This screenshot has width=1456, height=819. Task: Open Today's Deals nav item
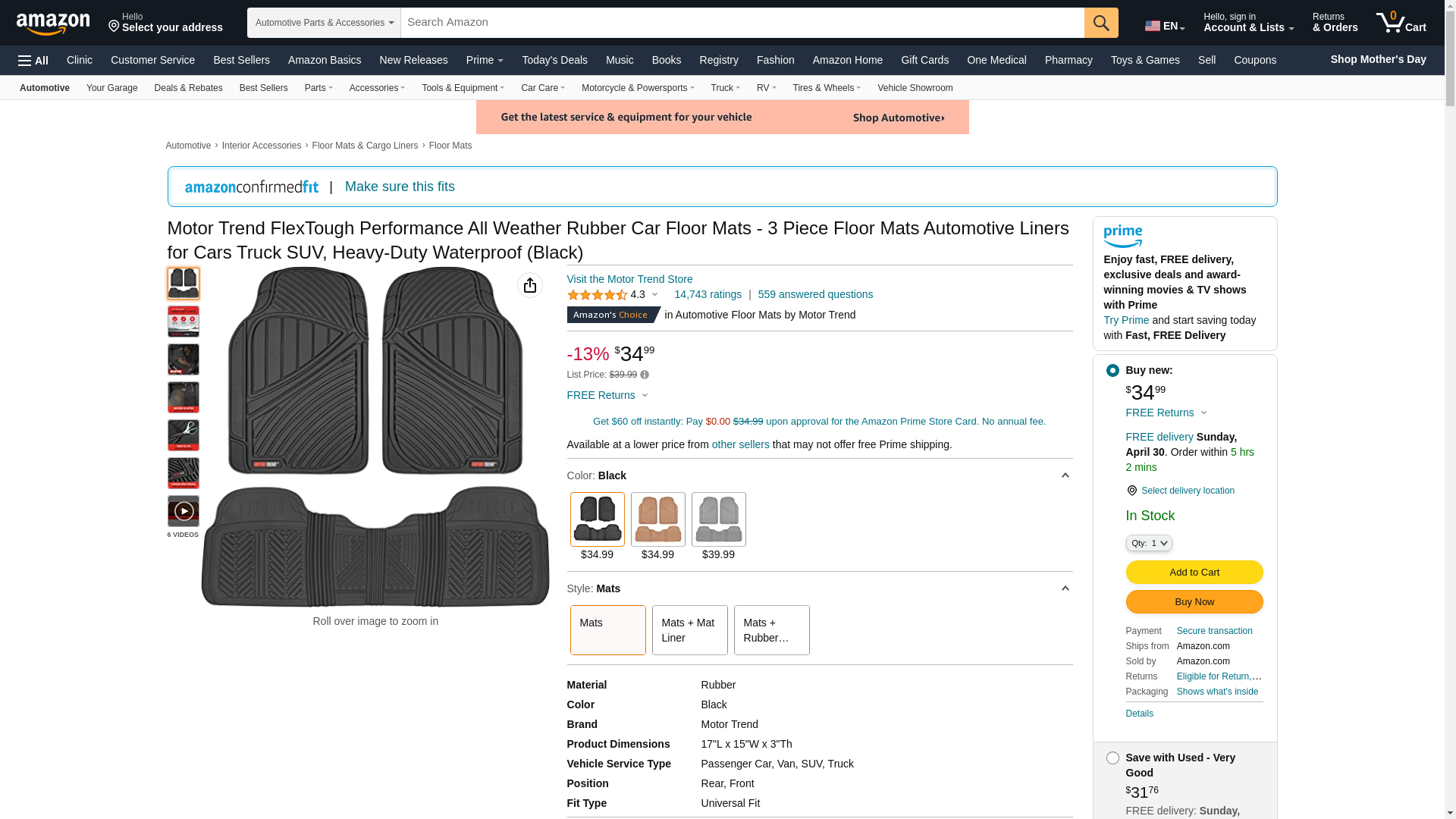pos(554,60)
